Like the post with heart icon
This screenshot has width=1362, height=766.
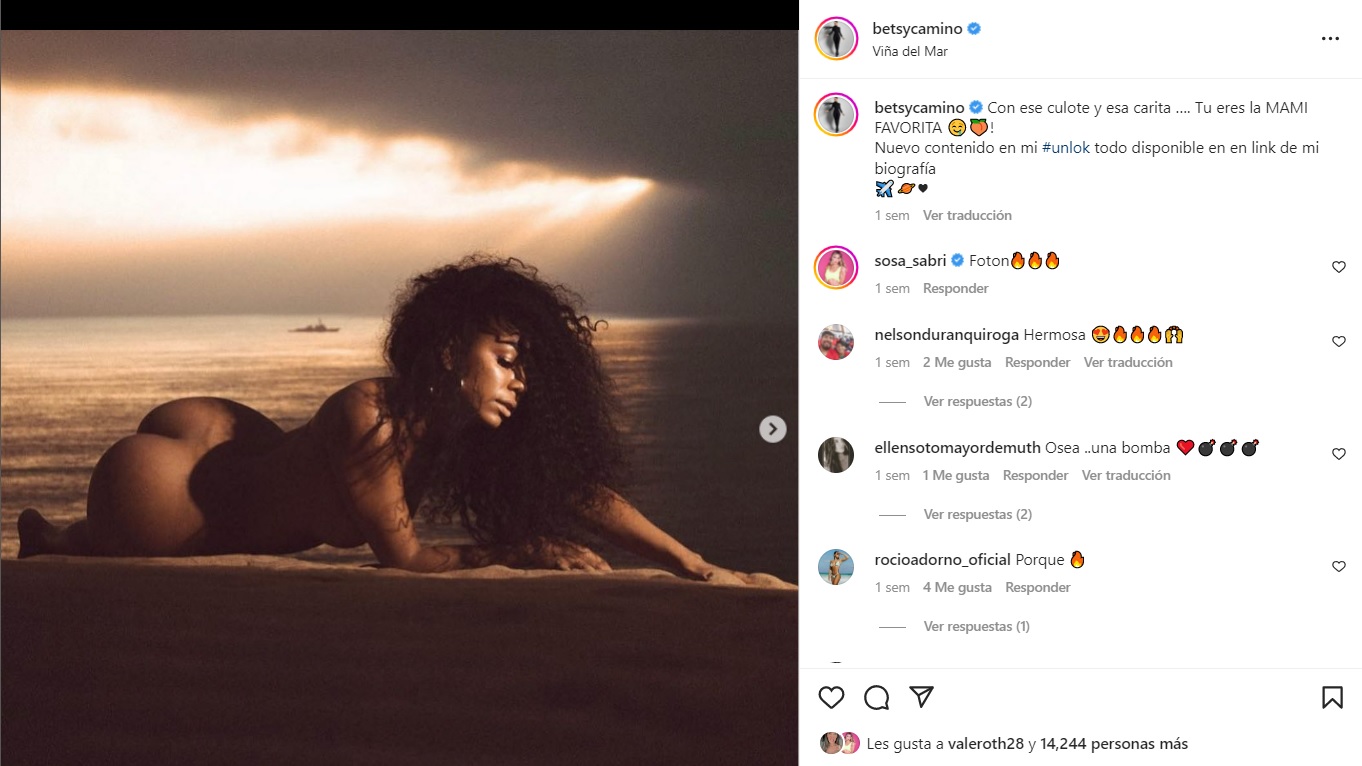[x=831, y=697]
